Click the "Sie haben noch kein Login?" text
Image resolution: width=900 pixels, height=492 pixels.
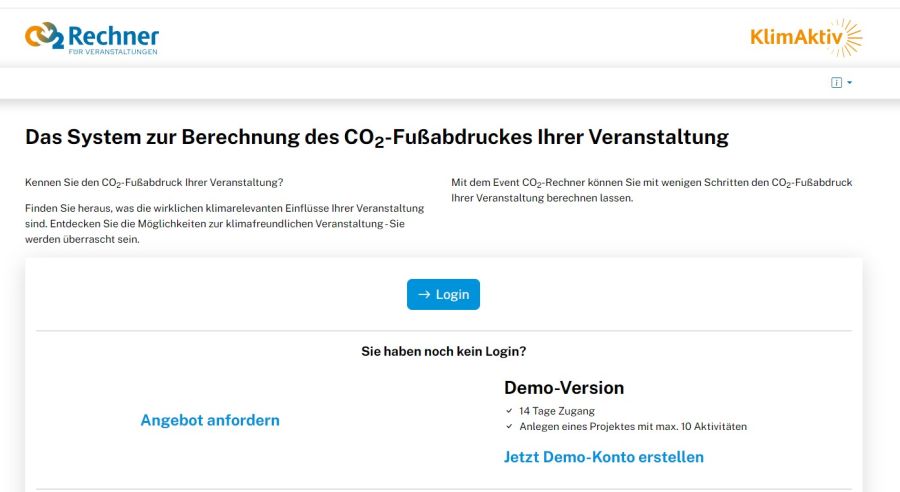point(444,352)
